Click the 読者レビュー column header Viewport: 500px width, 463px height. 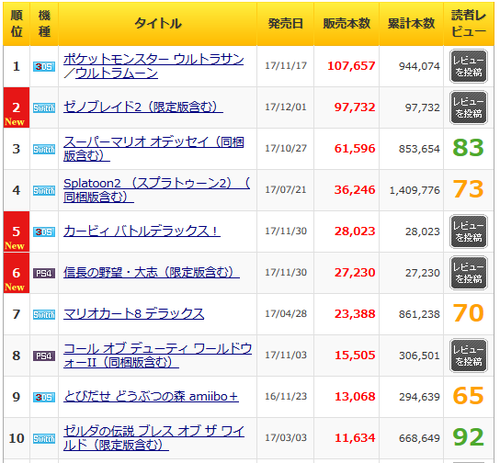click(x=468, y=24)
